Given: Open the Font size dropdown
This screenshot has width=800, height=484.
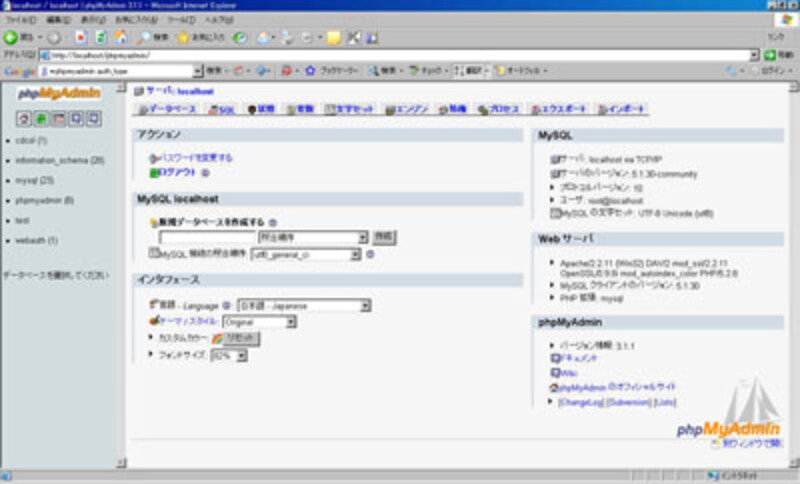Looking at the screenshot, I should tap(229, 355).
